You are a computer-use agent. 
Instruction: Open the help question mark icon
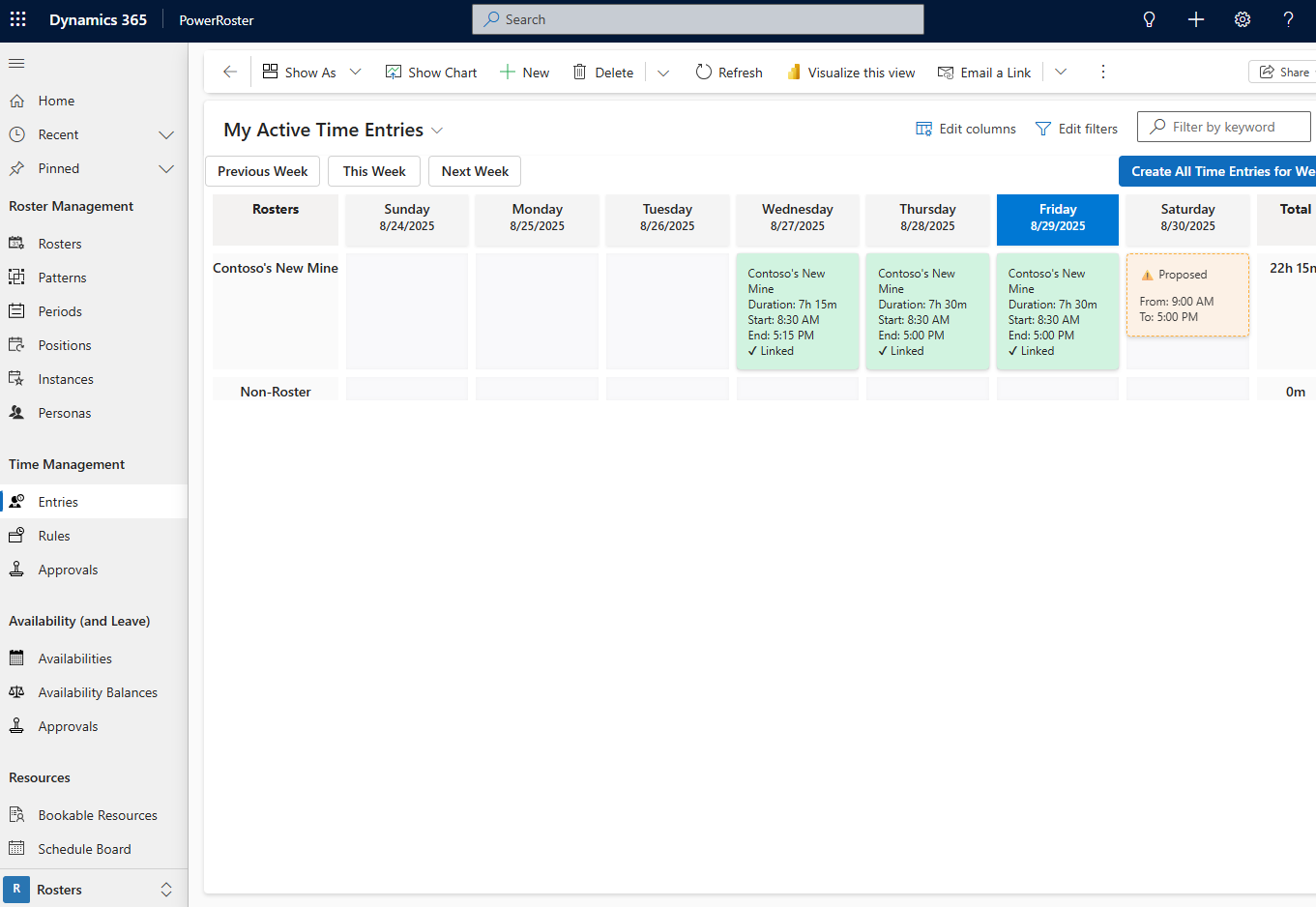tap(1289, 19)
